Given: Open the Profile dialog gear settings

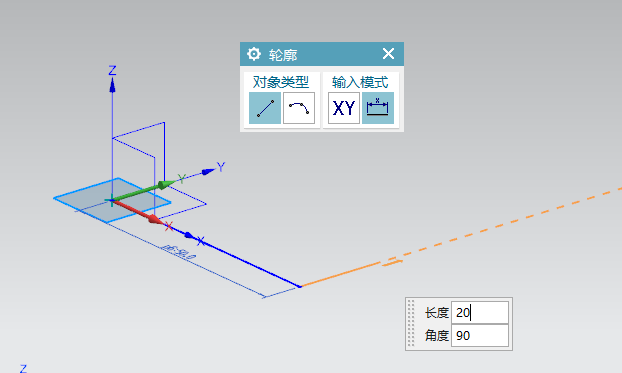Looking at the screenshot, I should pos(254,54).
